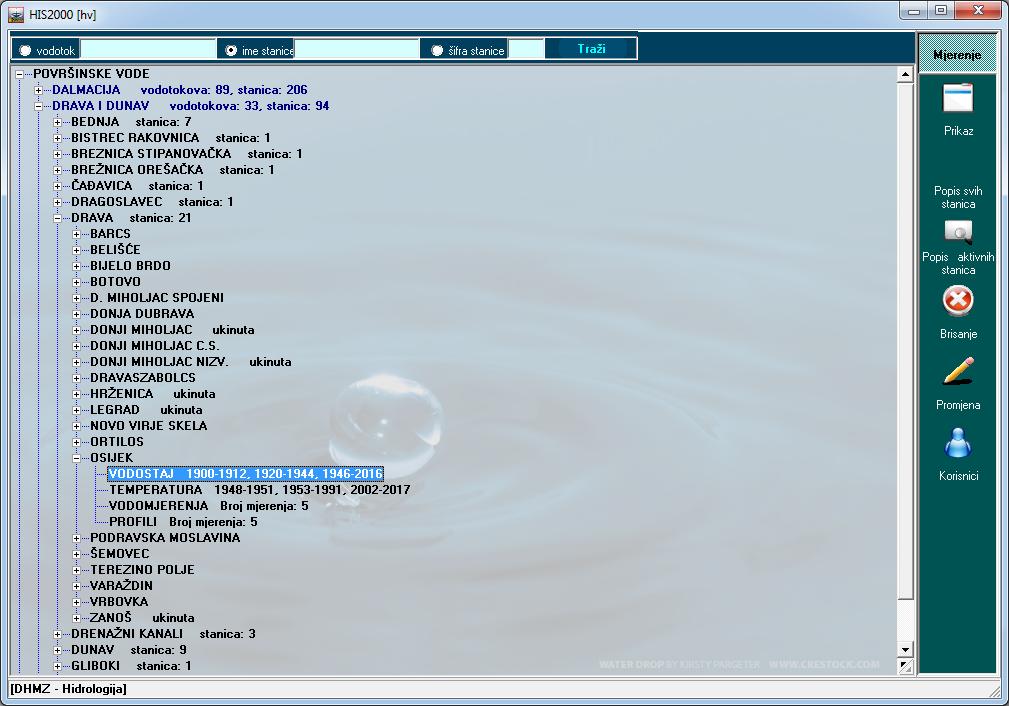The width and height of the screenshot is (1009, 706).
Task: Select VODOMJERENJA Broj mjerenja: 5
Action: 208,506
